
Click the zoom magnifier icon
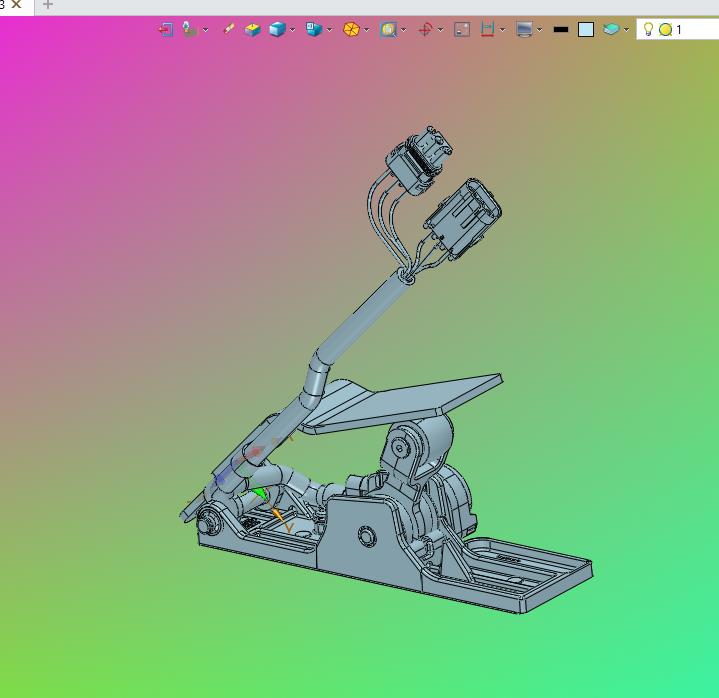click(x=388, y=30)
